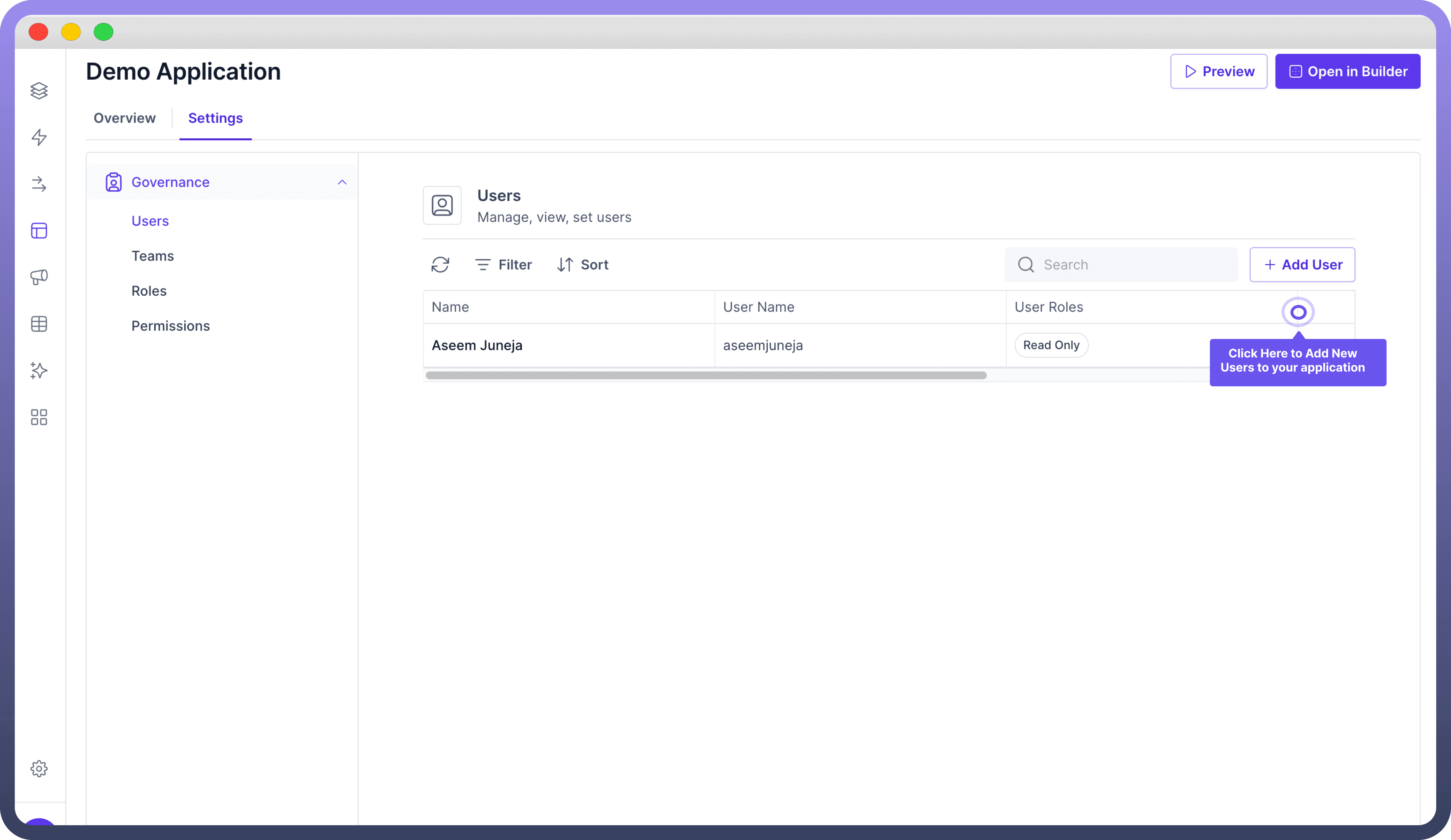Click Add User to invite someone

(1302, 264)
